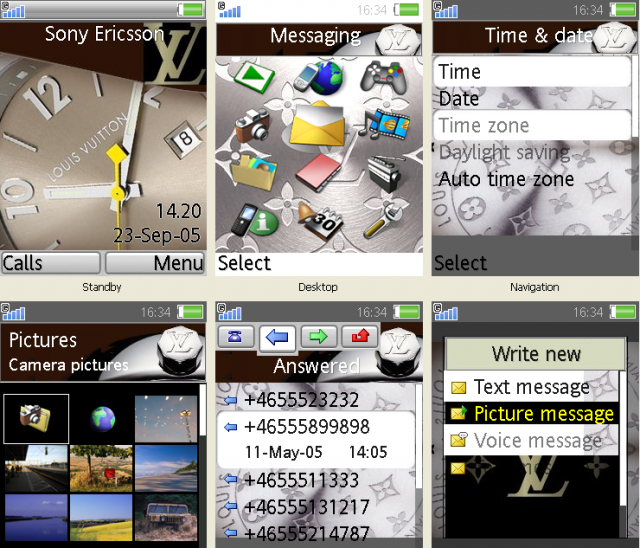
Task: Click the envelope icon below Voice message
Action: point(458,468)
